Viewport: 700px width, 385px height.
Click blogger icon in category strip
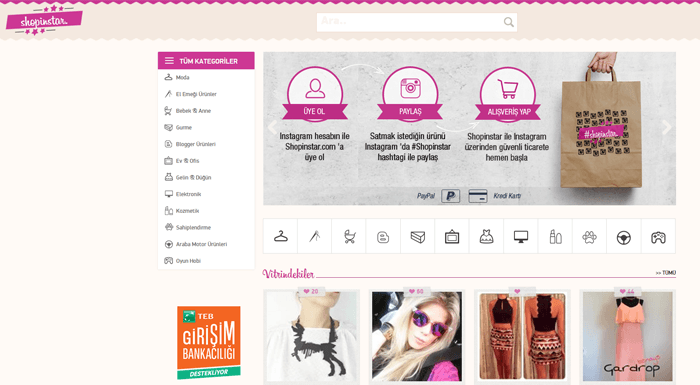[383, 236]
